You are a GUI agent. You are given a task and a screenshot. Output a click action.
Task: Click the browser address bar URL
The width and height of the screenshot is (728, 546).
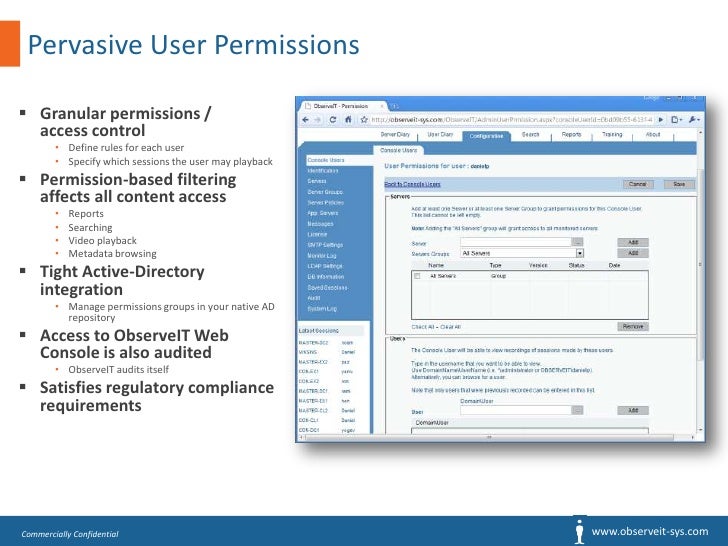(x=512, y=120)
